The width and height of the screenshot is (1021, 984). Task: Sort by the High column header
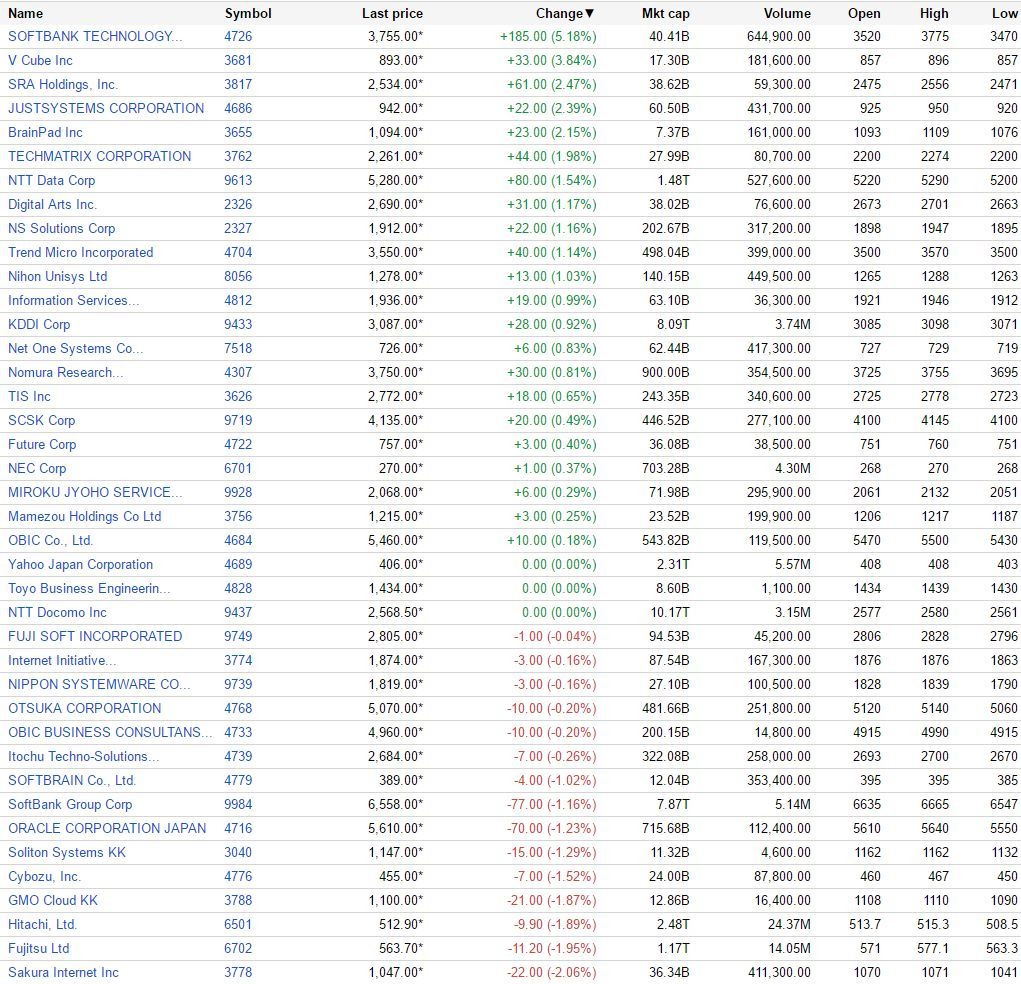point(934,13)
